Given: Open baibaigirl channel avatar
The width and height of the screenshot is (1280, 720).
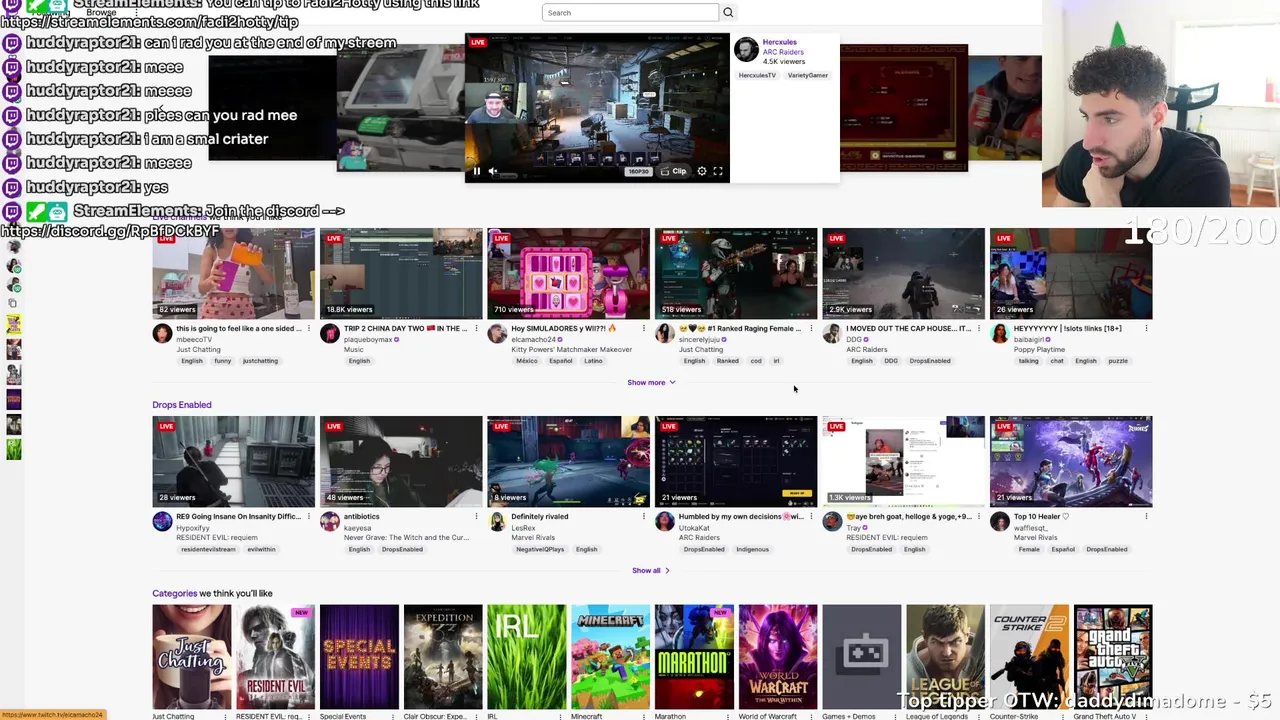Looking at the screenshot, I should (999, 334).
